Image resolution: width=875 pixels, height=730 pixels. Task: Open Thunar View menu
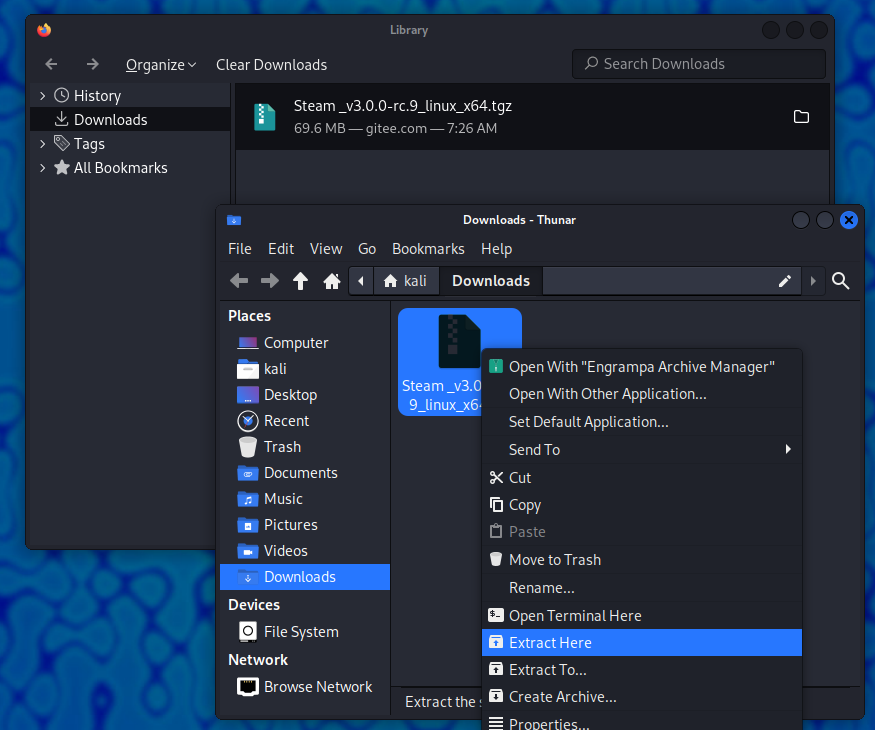(x=326, y=249)
